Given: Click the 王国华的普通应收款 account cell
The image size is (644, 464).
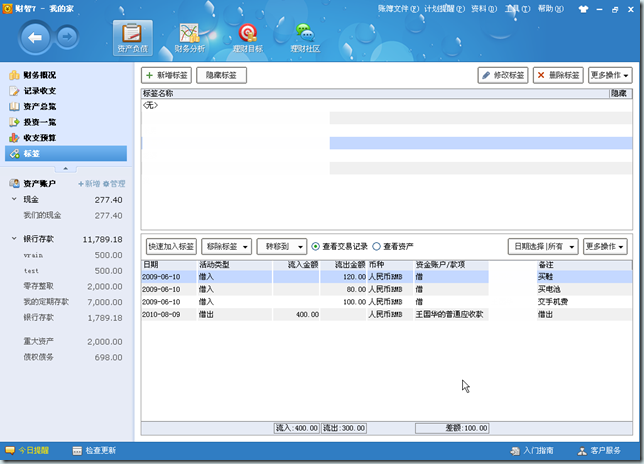Looking at the screenshot, I should tap(449, 314).
